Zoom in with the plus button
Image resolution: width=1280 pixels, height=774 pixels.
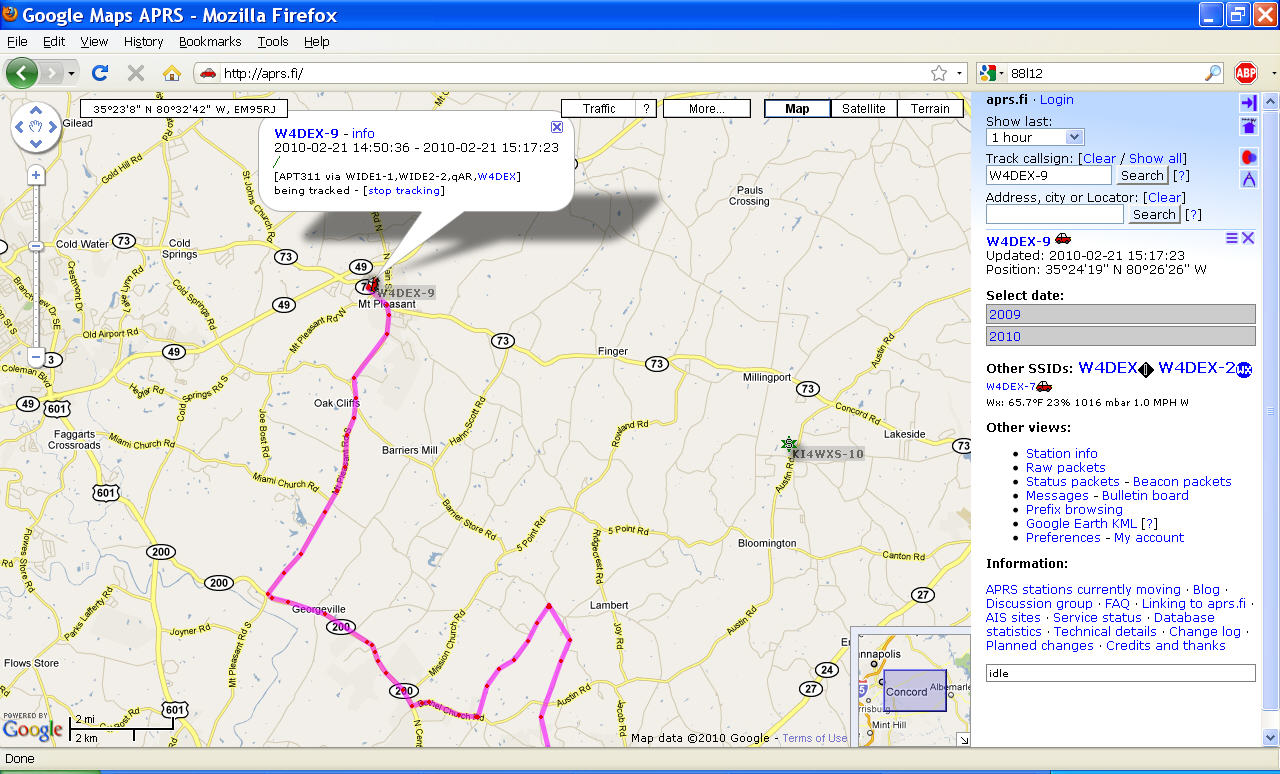click(x=36, y=175)
